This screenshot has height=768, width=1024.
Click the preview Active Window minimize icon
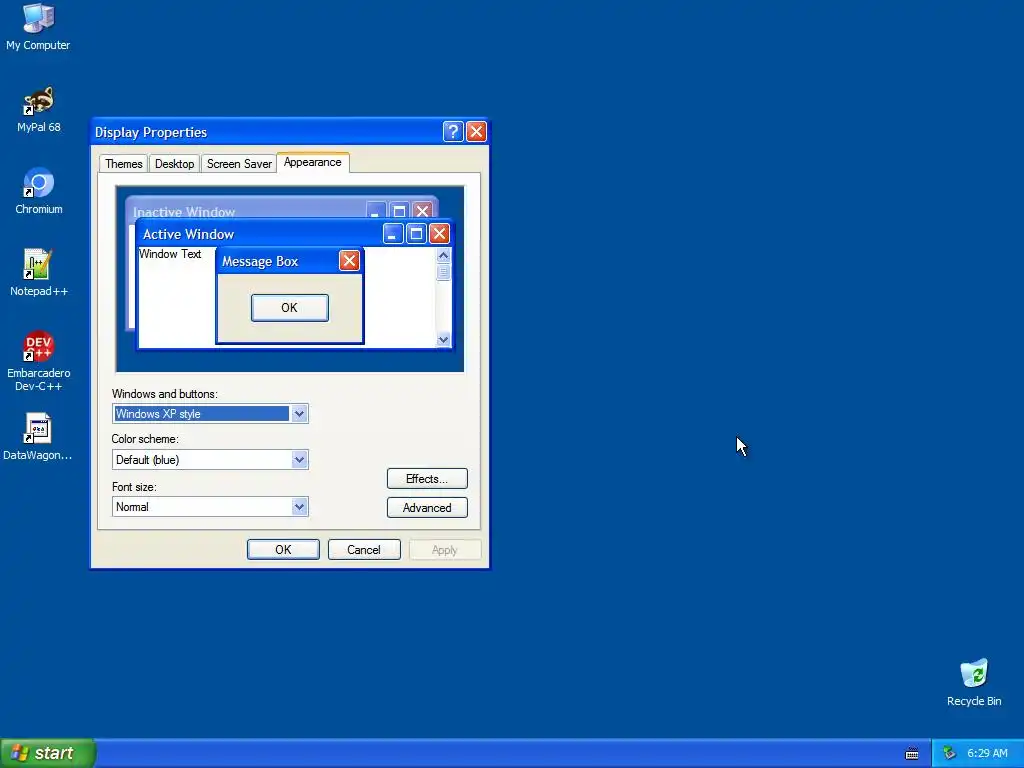click(x=392, y=234)
